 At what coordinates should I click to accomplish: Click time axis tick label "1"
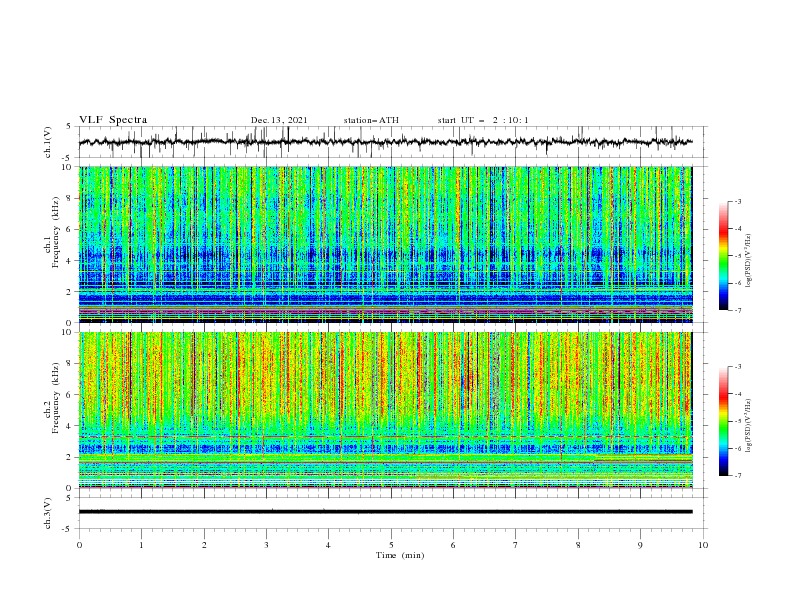point(141,545)
